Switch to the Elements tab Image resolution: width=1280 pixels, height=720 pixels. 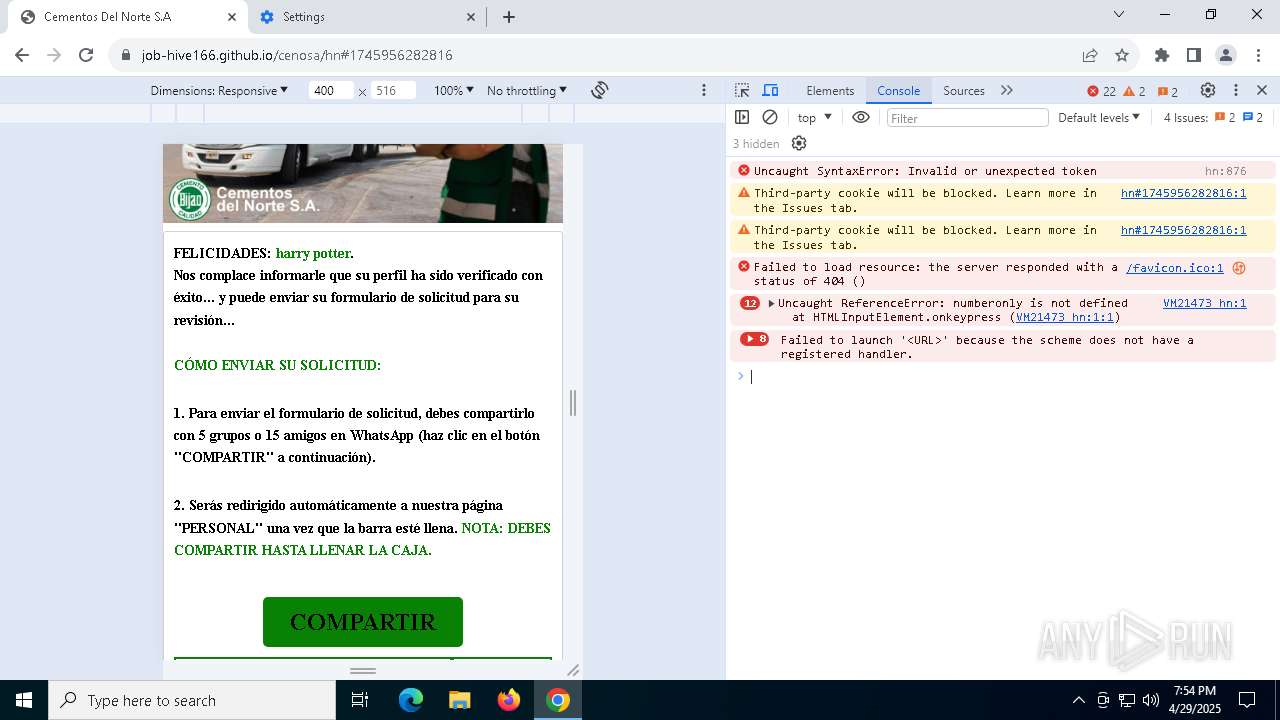point(830,90)
